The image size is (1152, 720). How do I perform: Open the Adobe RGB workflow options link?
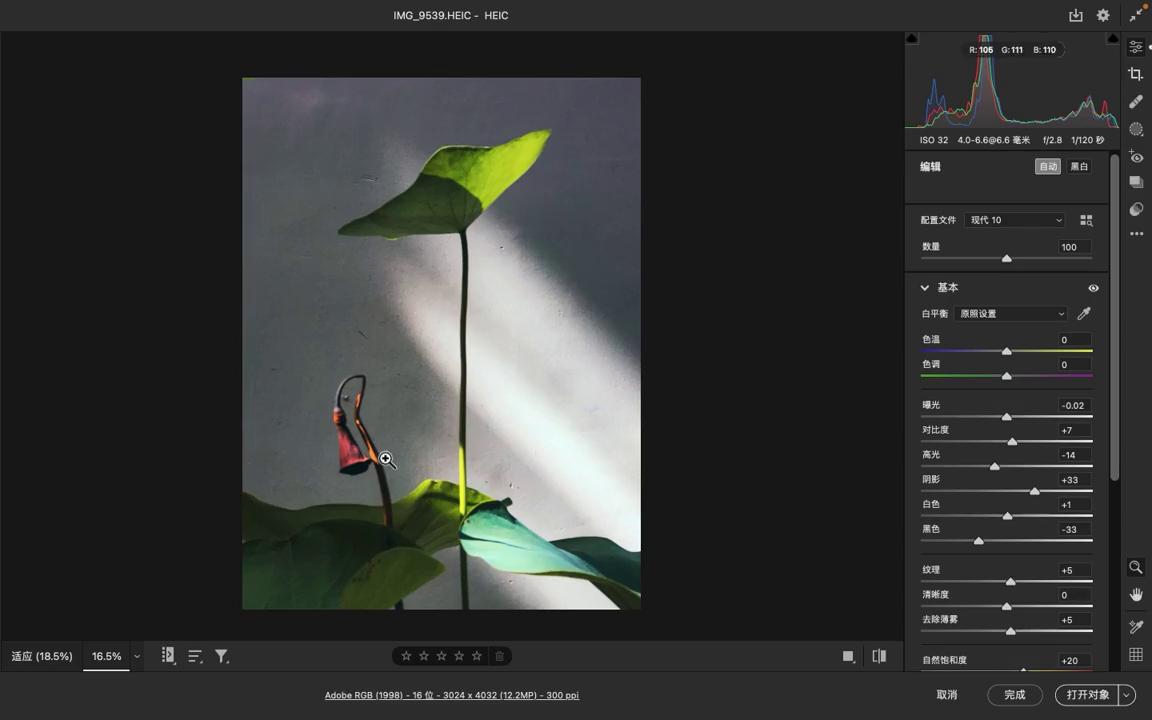(x=451, y=695)
